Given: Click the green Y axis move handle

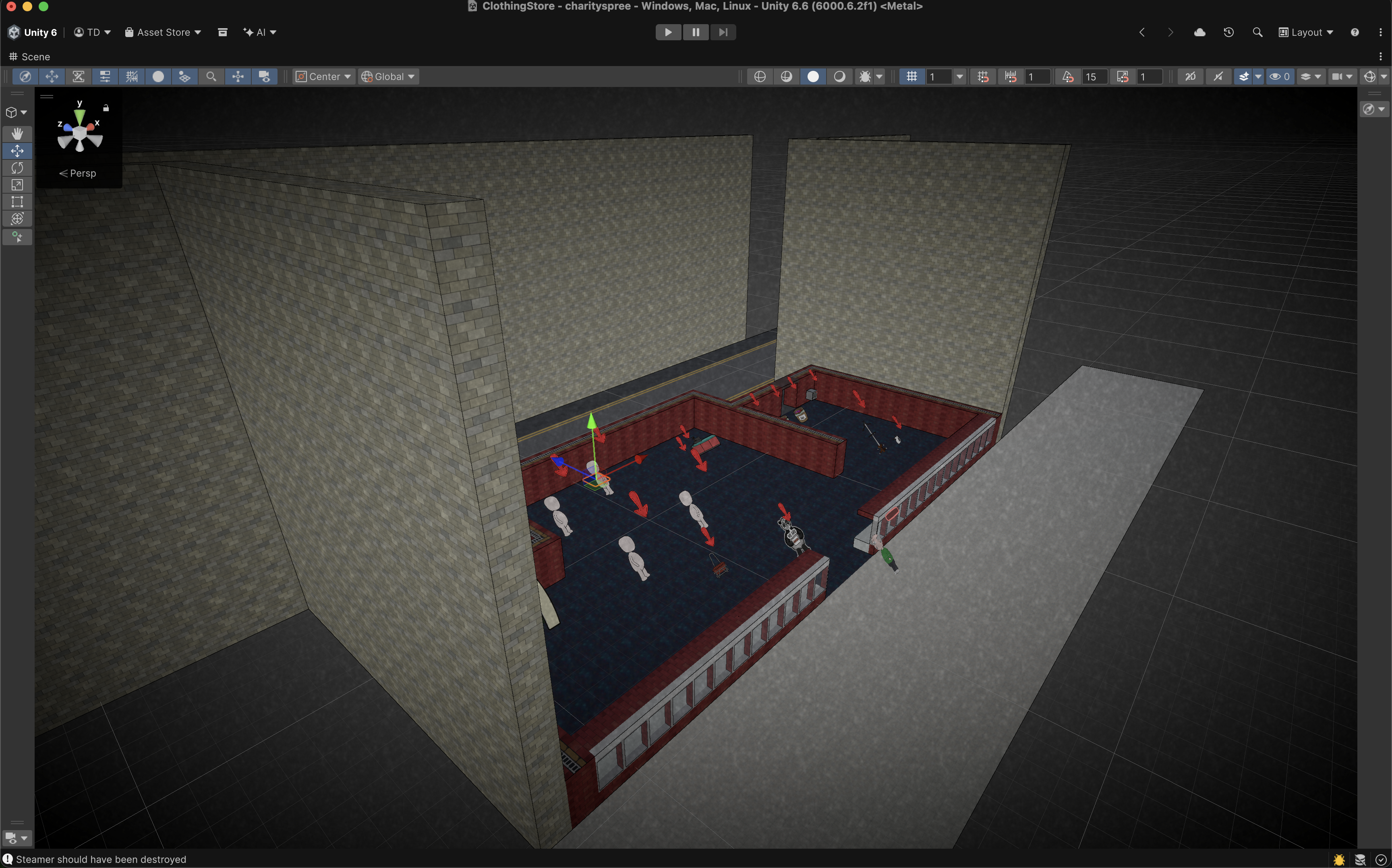Looking at the screenshot, I should (x=592, y=421).
